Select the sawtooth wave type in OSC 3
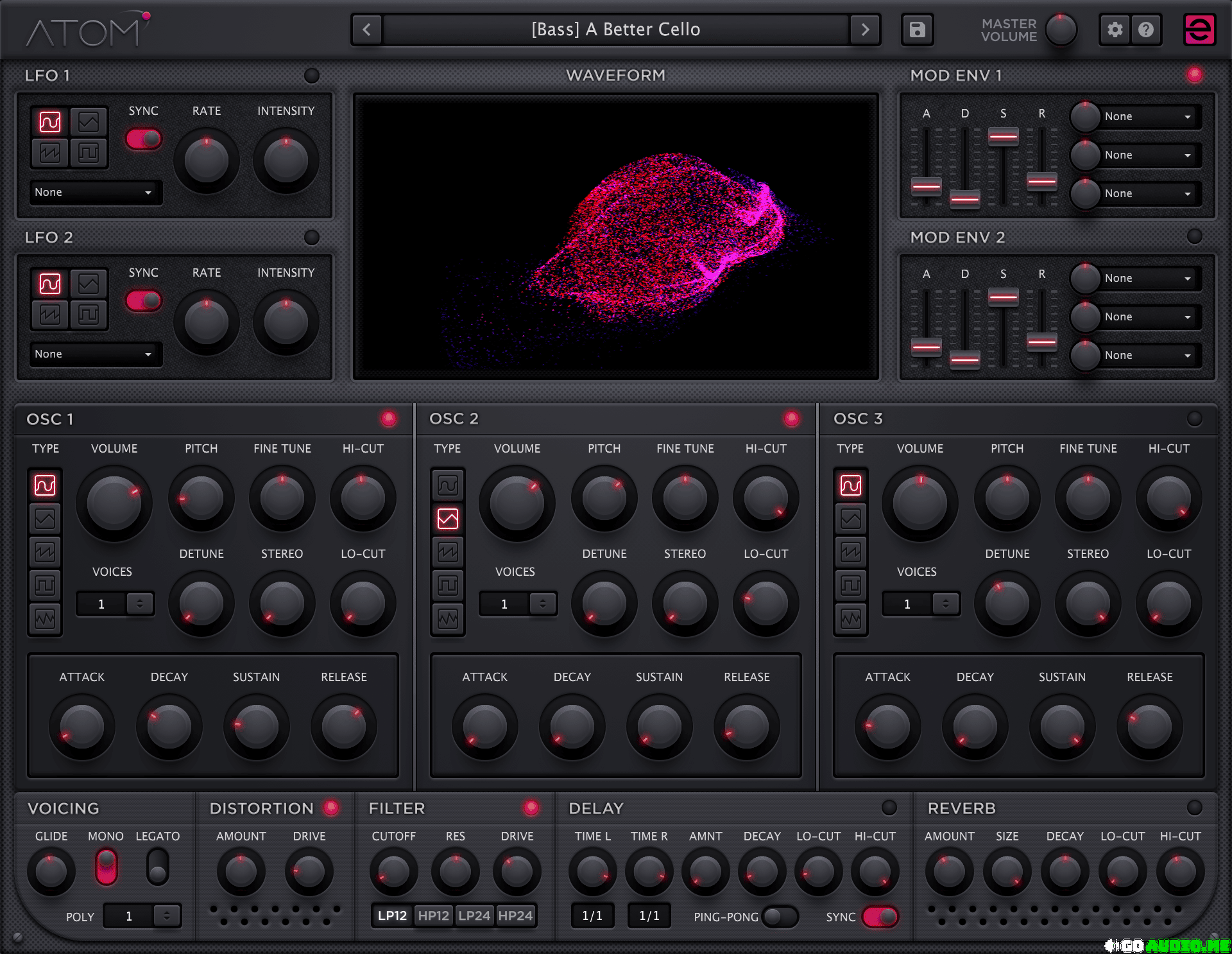Viewport: 1232px width, 954px height. (x=851, y=552)
